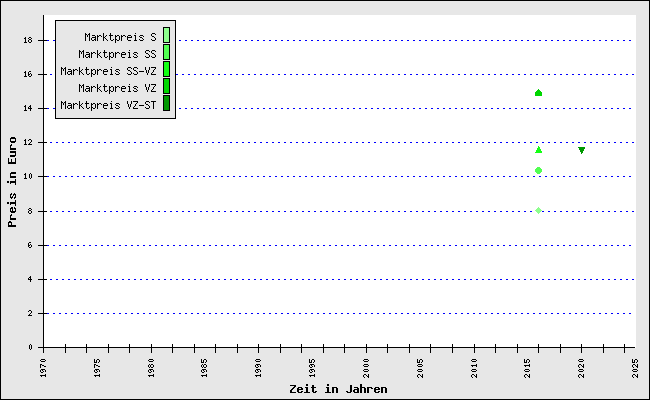This screenshot has height=400, width=650.
Task: Click the 'Zeit in Jahren' axis title
Action: tap(338, 388)
